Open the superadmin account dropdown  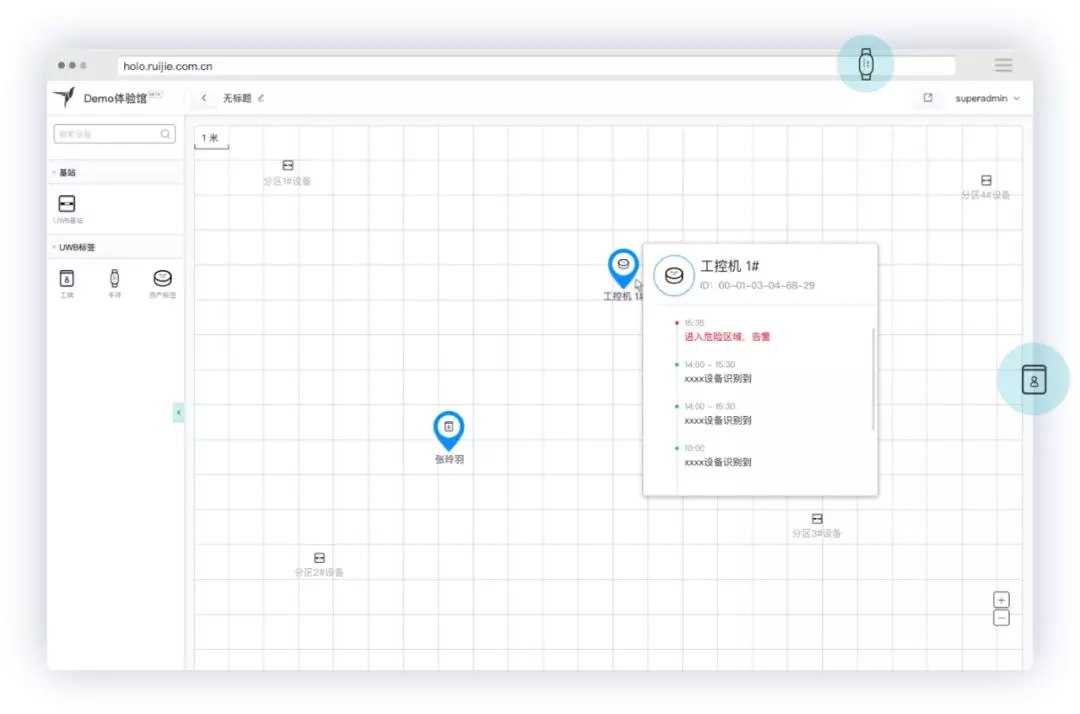pyautogui.click(x=987, y=98)
